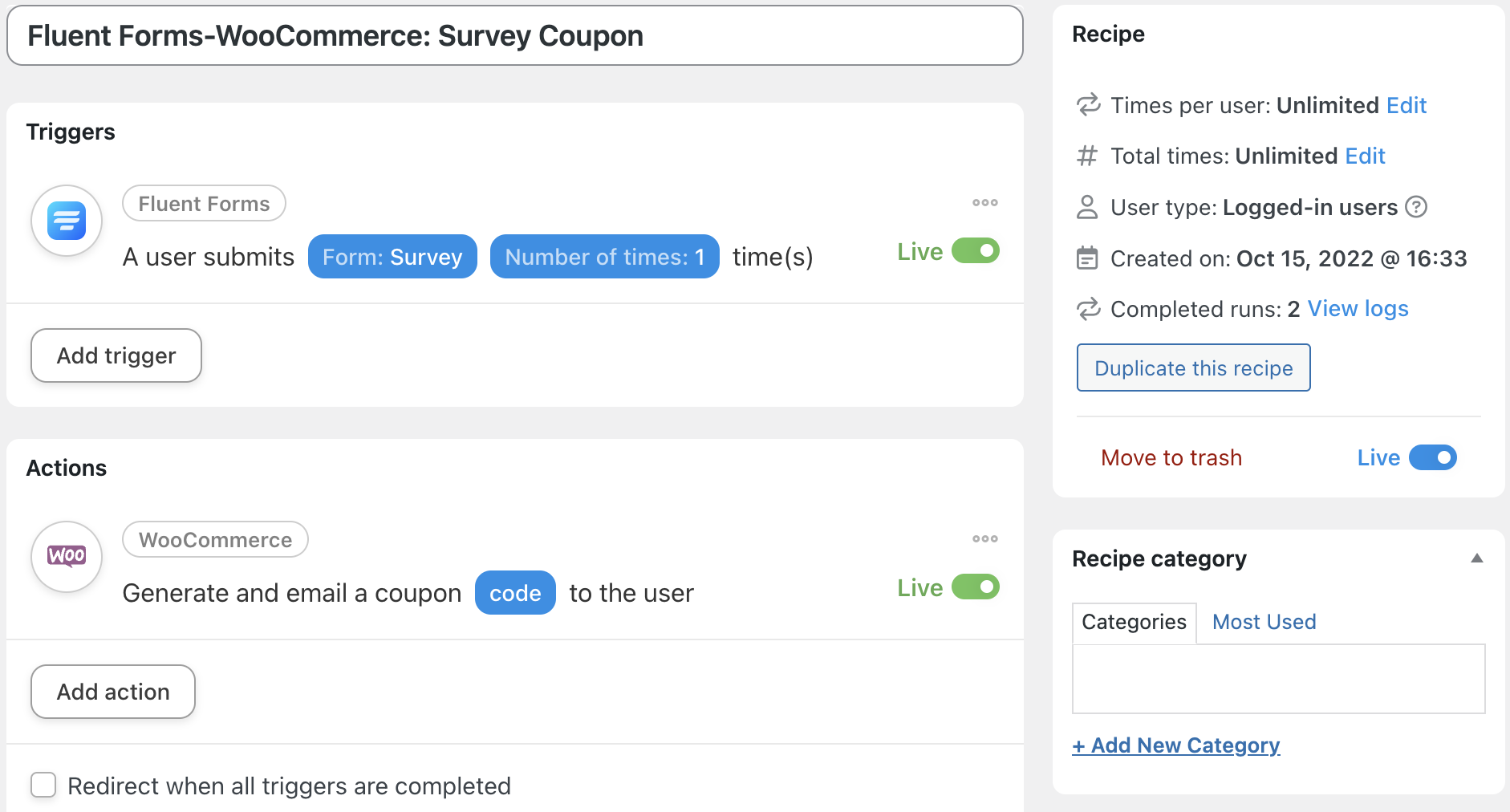This screenshot has width=1510, height=812.
Task: Open View logs for completed runs
Action: [1358, 309]
